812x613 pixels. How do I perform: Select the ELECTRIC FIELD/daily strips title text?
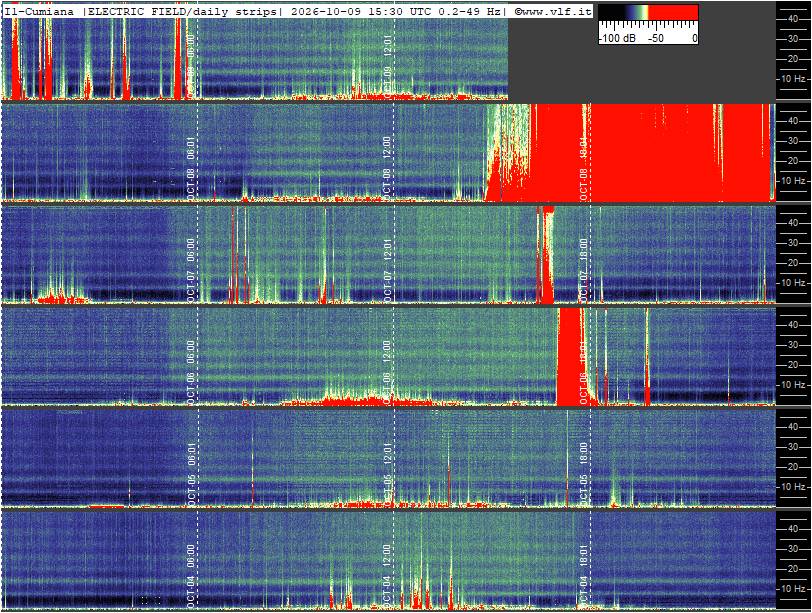pos(182,11)
